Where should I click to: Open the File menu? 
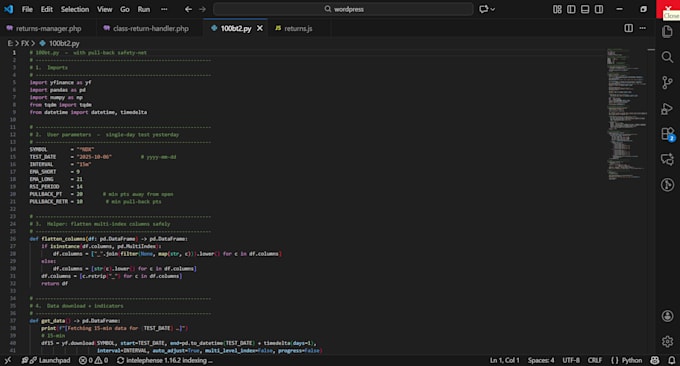point(27,9)
